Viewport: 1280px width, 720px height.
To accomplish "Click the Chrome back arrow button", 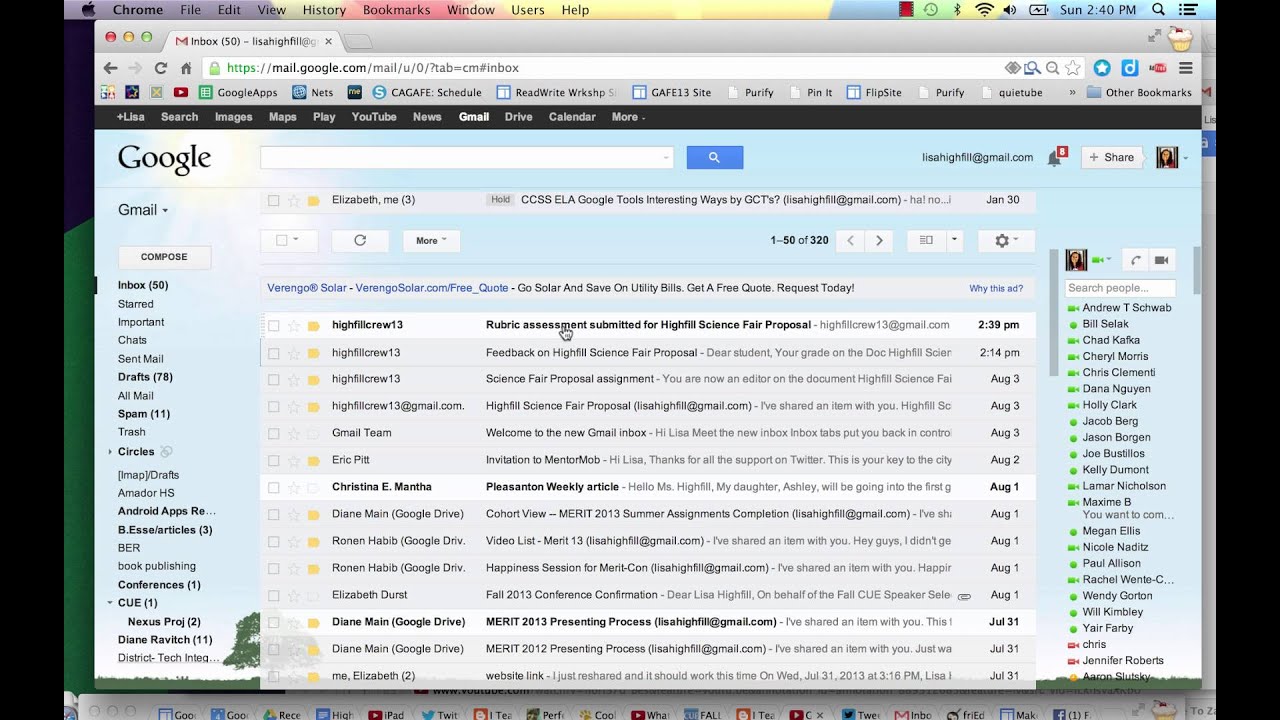I will coord(111,68).
